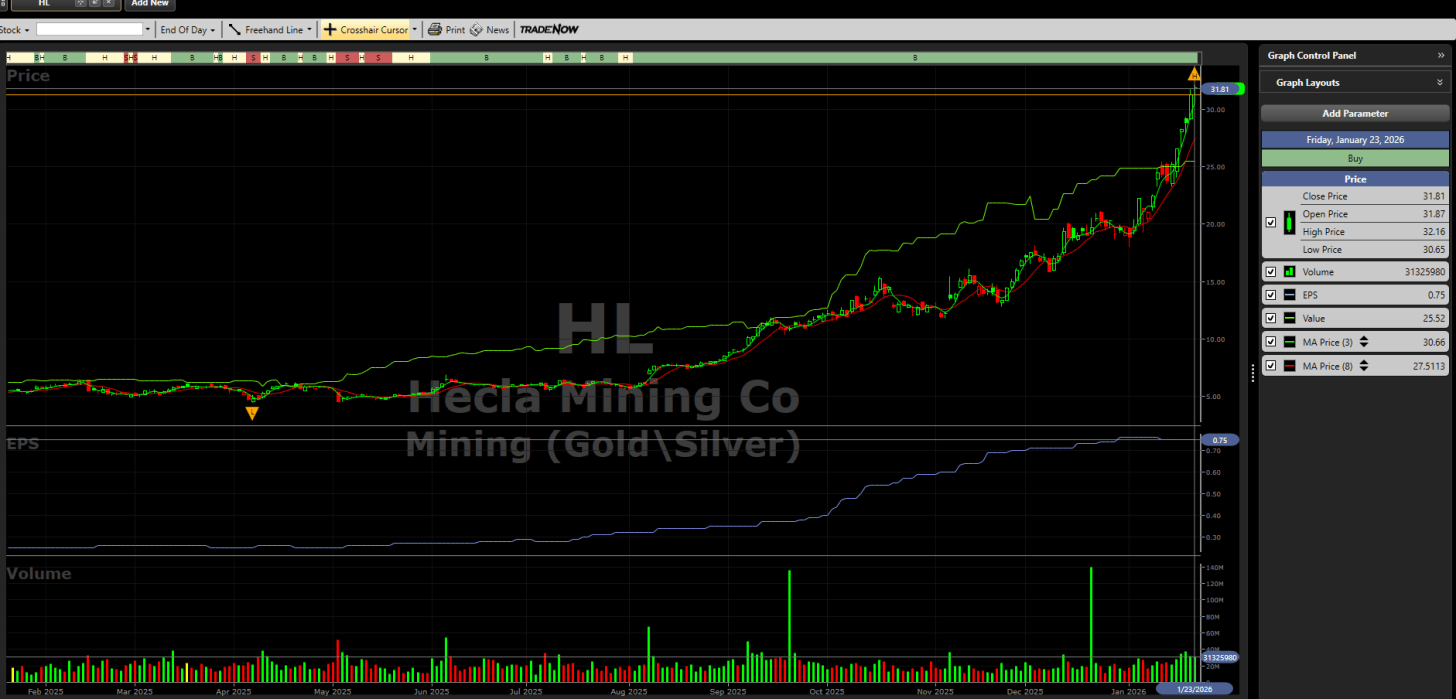Adjust the MA Price (8) period stepper

pos(1362,366)
